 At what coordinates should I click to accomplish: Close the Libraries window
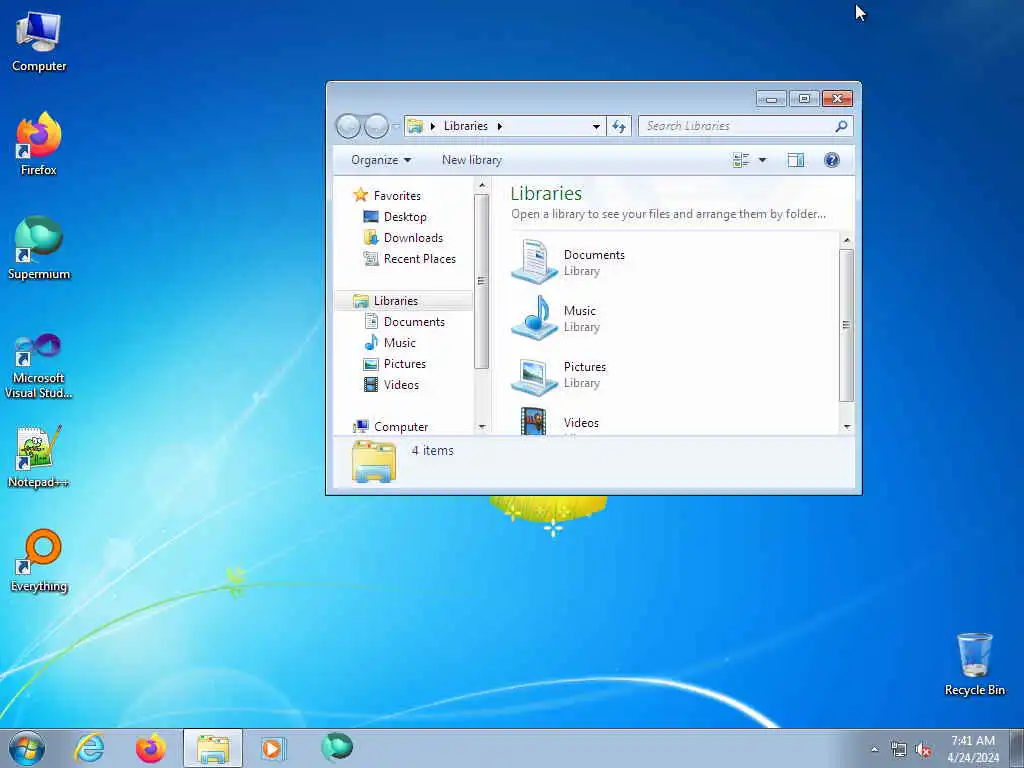[x=837, y=99]
